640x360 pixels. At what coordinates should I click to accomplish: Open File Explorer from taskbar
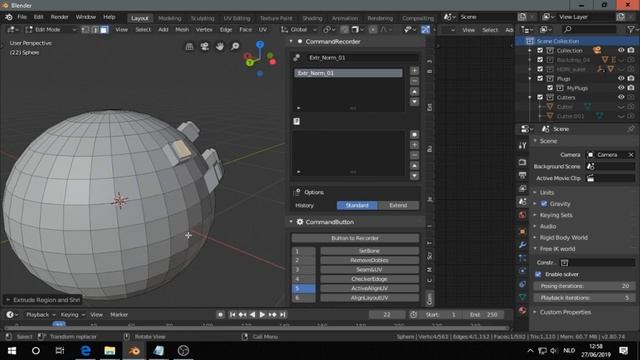pyautogui.click(x=109, y=351)
